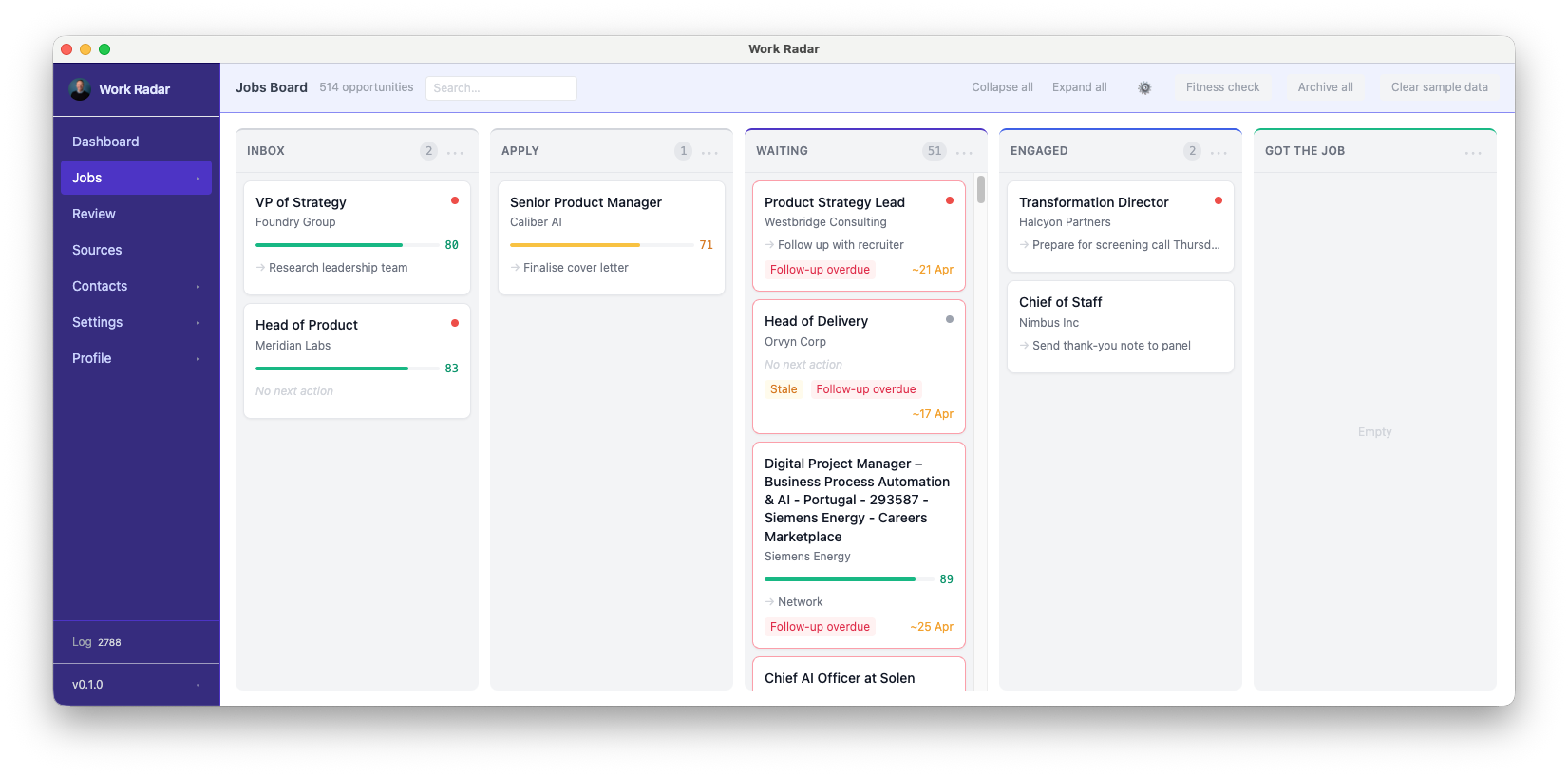
Task: Click the Work Radar profile avatar
Action: pos(81,89)
